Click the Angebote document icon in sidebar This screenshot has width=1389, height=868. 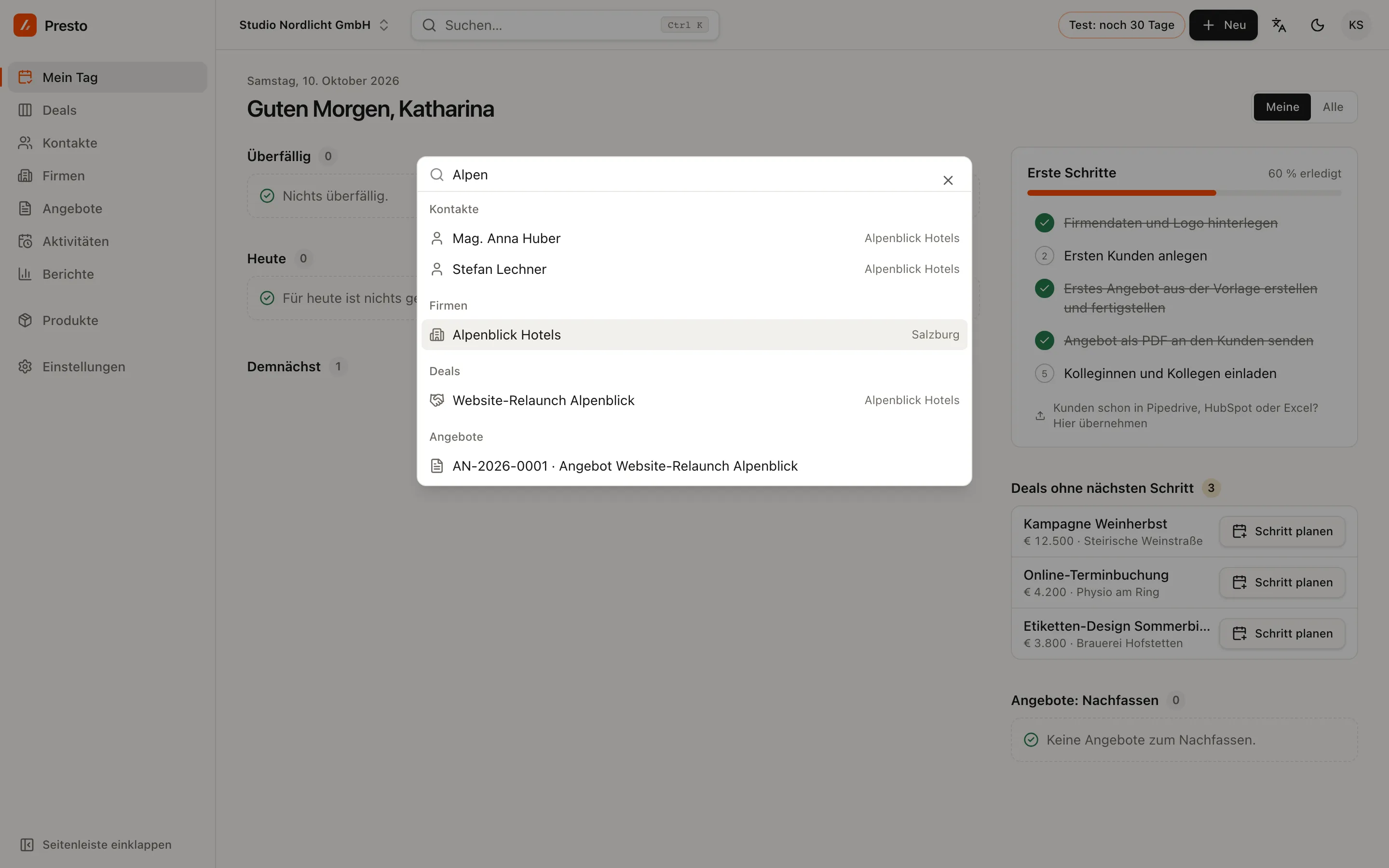click(x=25, y=208)
